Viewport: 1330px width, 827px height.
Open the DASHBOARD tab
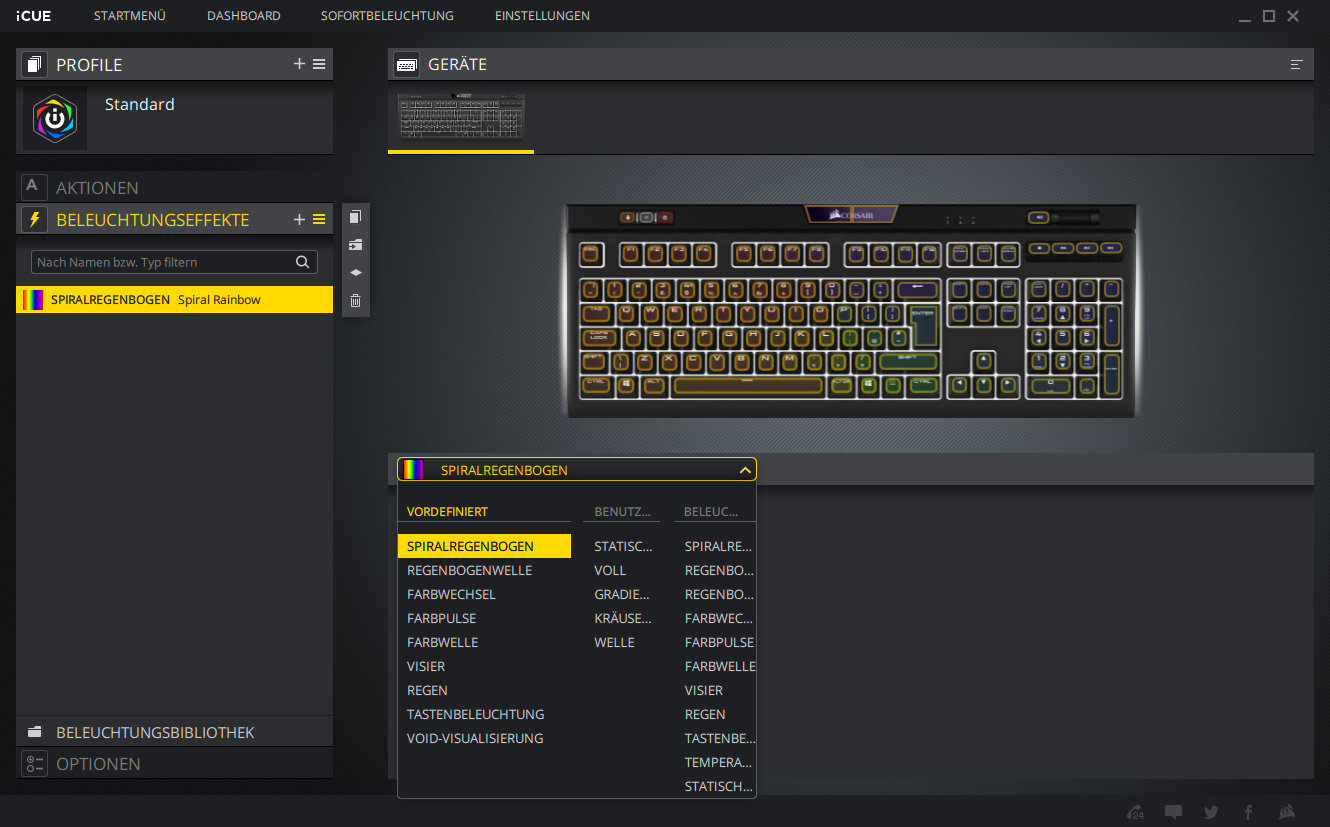[x=243, y=16]
